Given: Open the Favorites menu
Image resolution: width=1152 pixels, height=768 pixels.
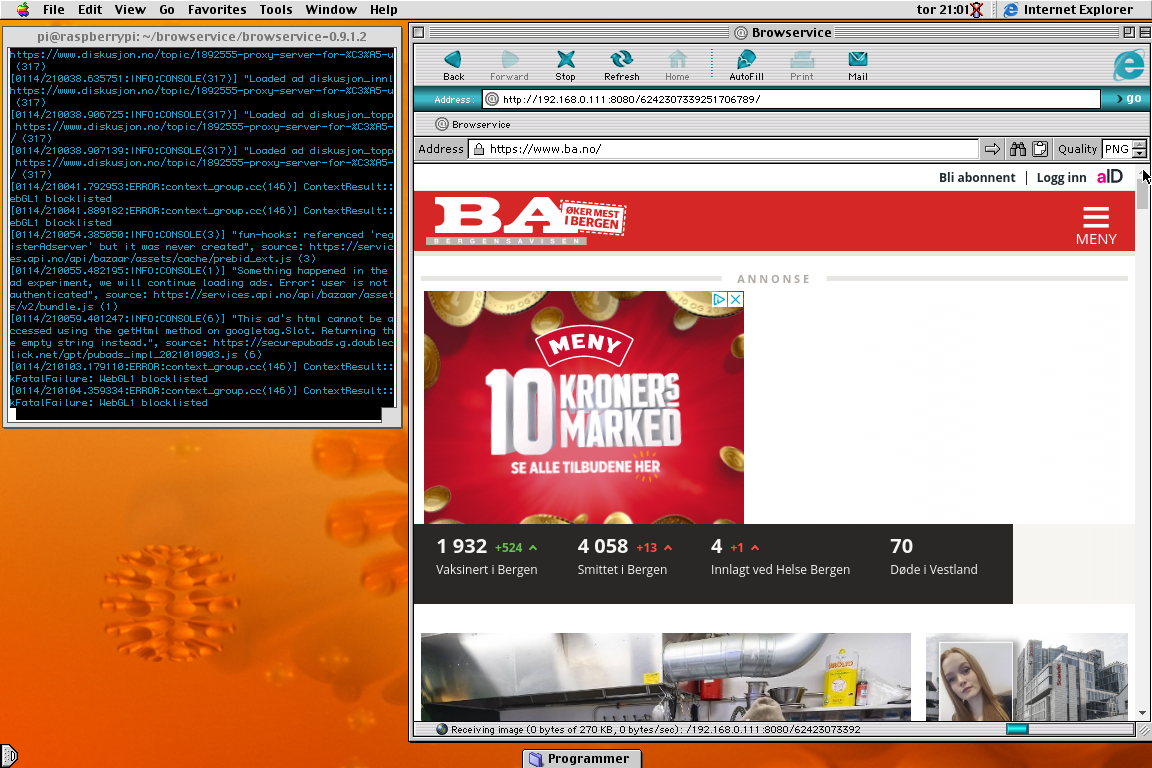Looking at the screenshot, I should tap(217, 10).
